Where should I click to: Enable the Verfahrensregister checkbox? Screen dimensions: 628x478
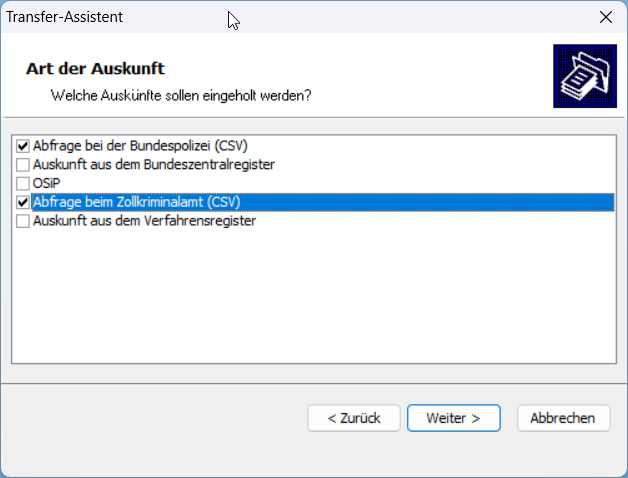[x=23, y=221]
